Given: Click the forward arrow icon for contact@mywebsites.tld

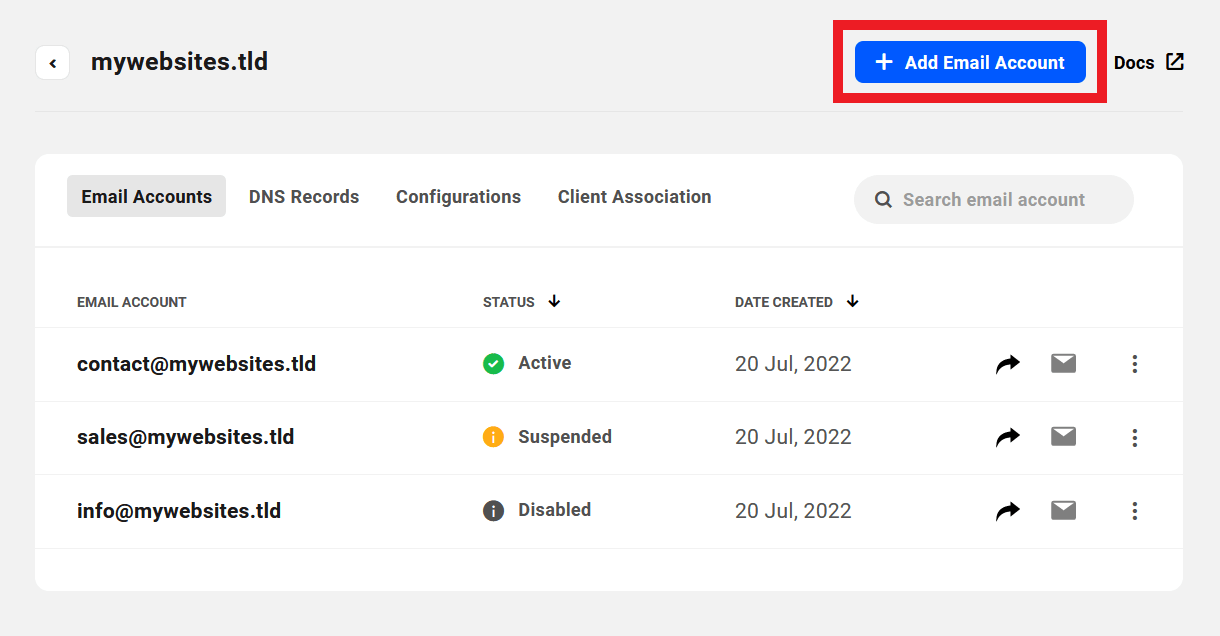Looking at the screenshot, I should pos(1008,364).
